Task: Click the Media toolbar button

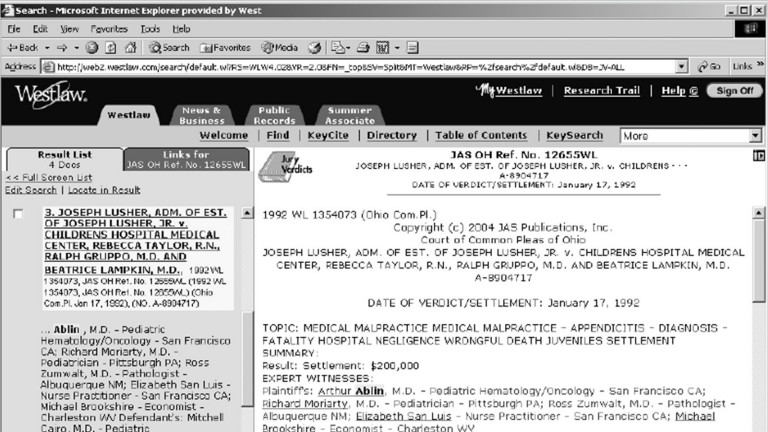Action: click(x=280, y=47)
